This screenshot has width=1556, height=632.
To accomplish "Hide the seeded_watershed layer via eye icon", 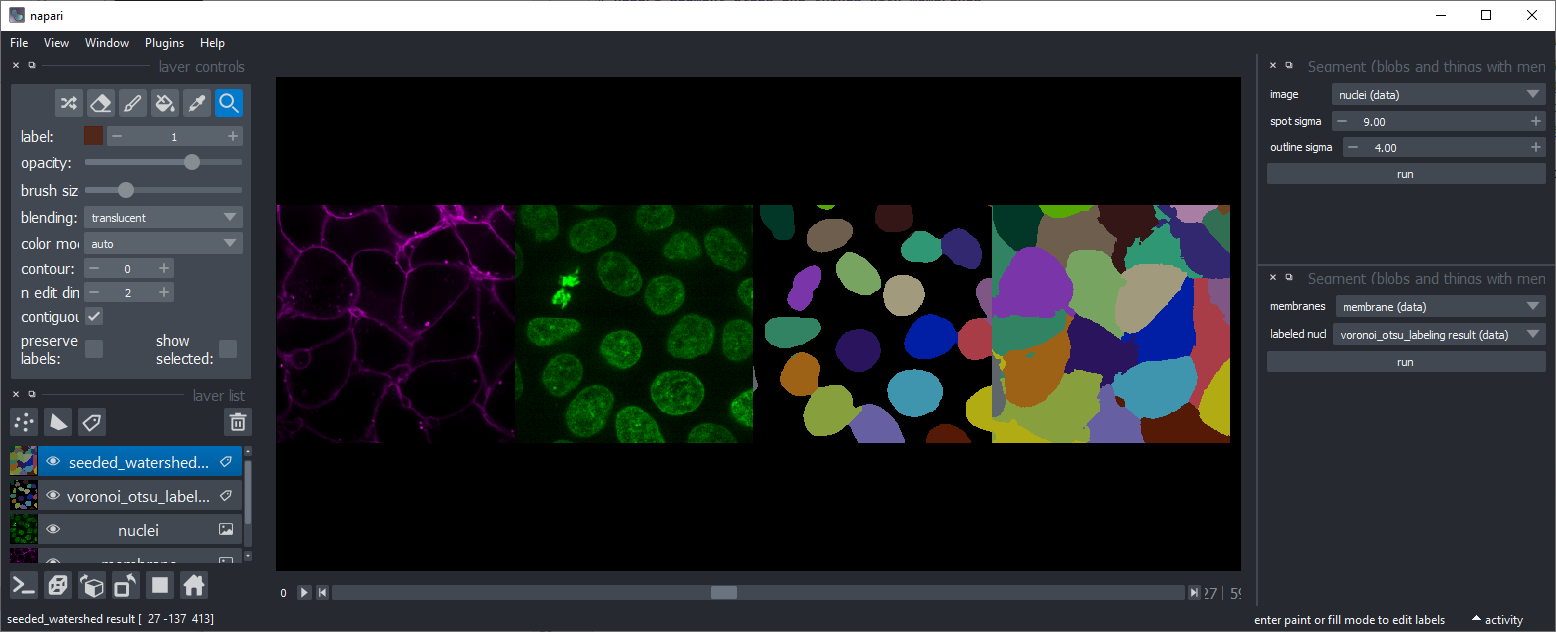I will point(54,462).
